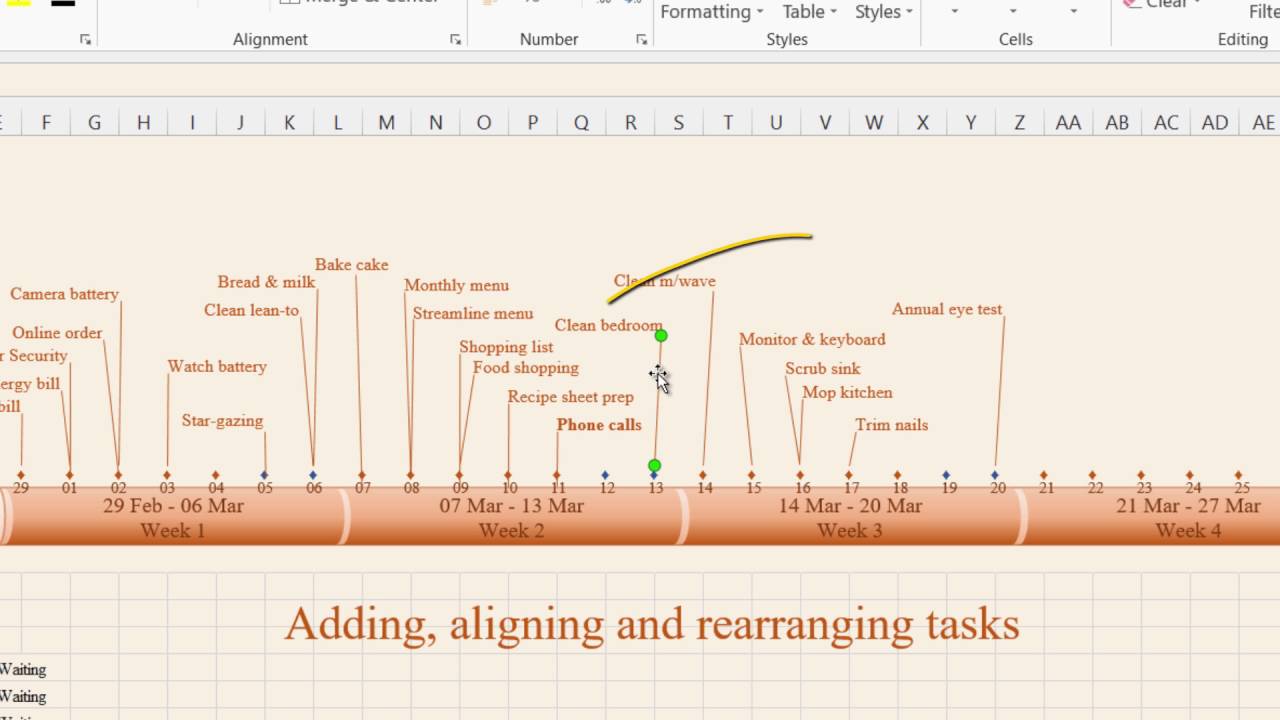1280x720 pixels.
Task: Click the day 03 marker diamond
Action: click(167, 475)
